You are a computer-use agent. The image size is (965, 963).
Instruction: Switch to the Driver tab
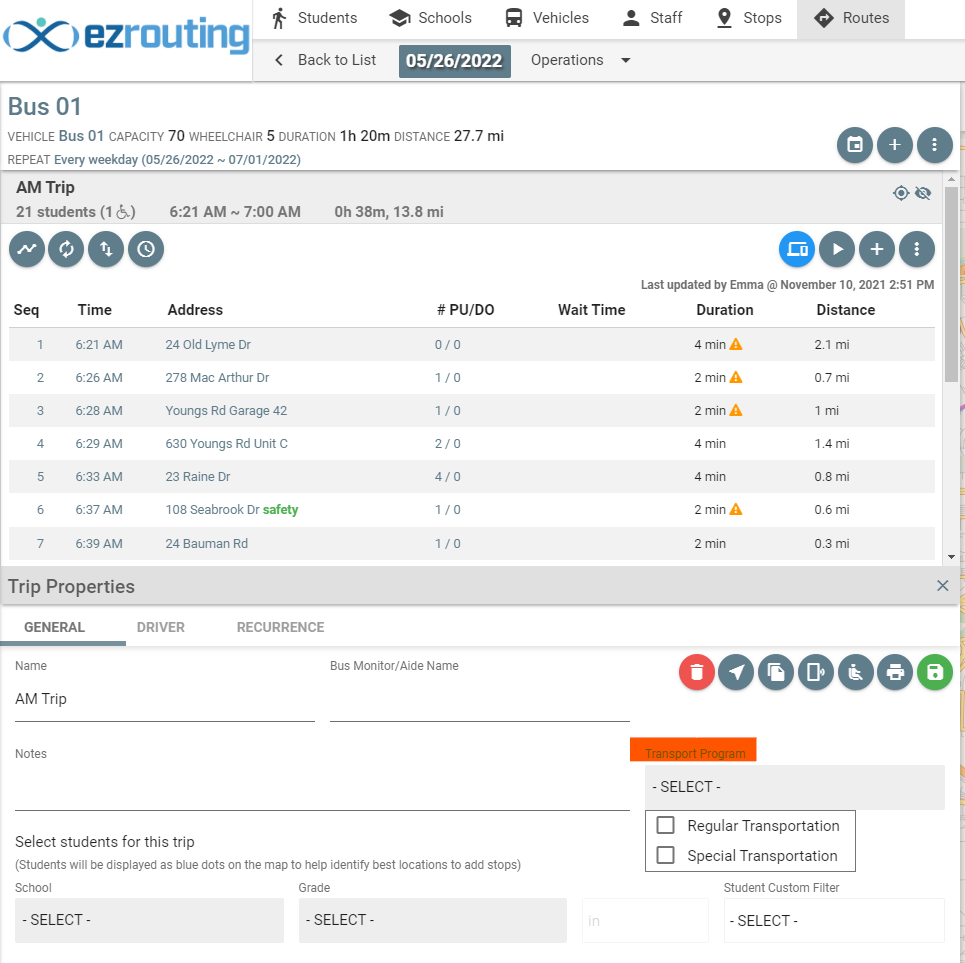[x=160, y=627]
